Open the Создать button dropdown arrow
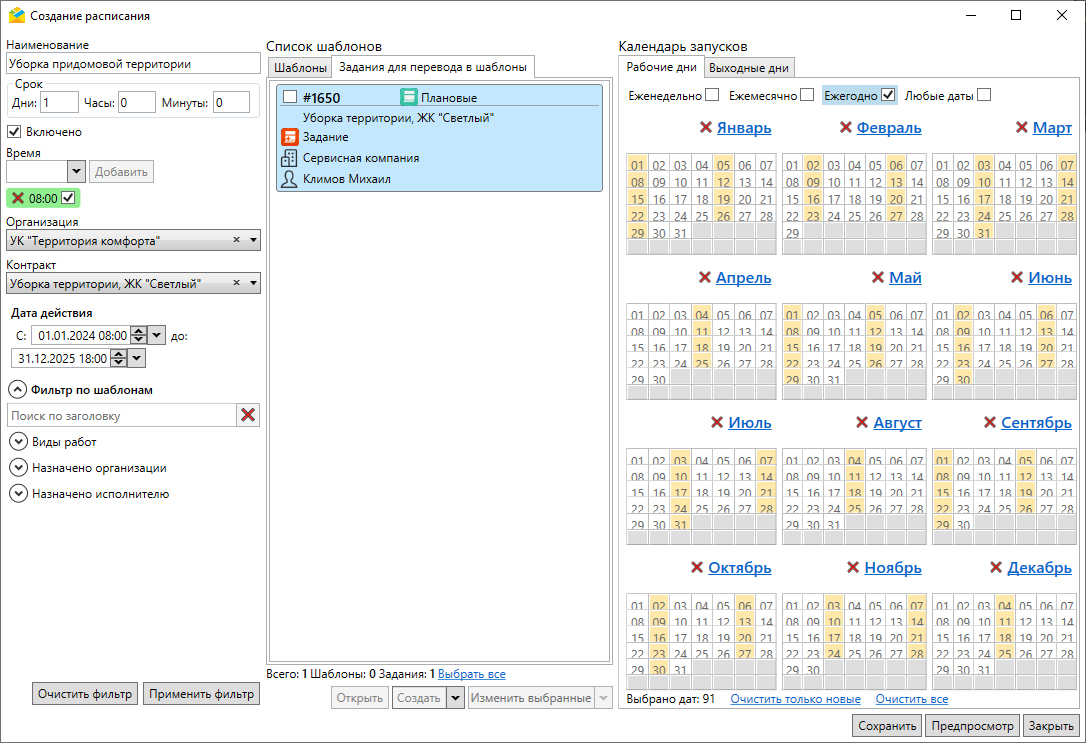The height and width of the screenshot is (743, 1086). click(x=455, y=698)
